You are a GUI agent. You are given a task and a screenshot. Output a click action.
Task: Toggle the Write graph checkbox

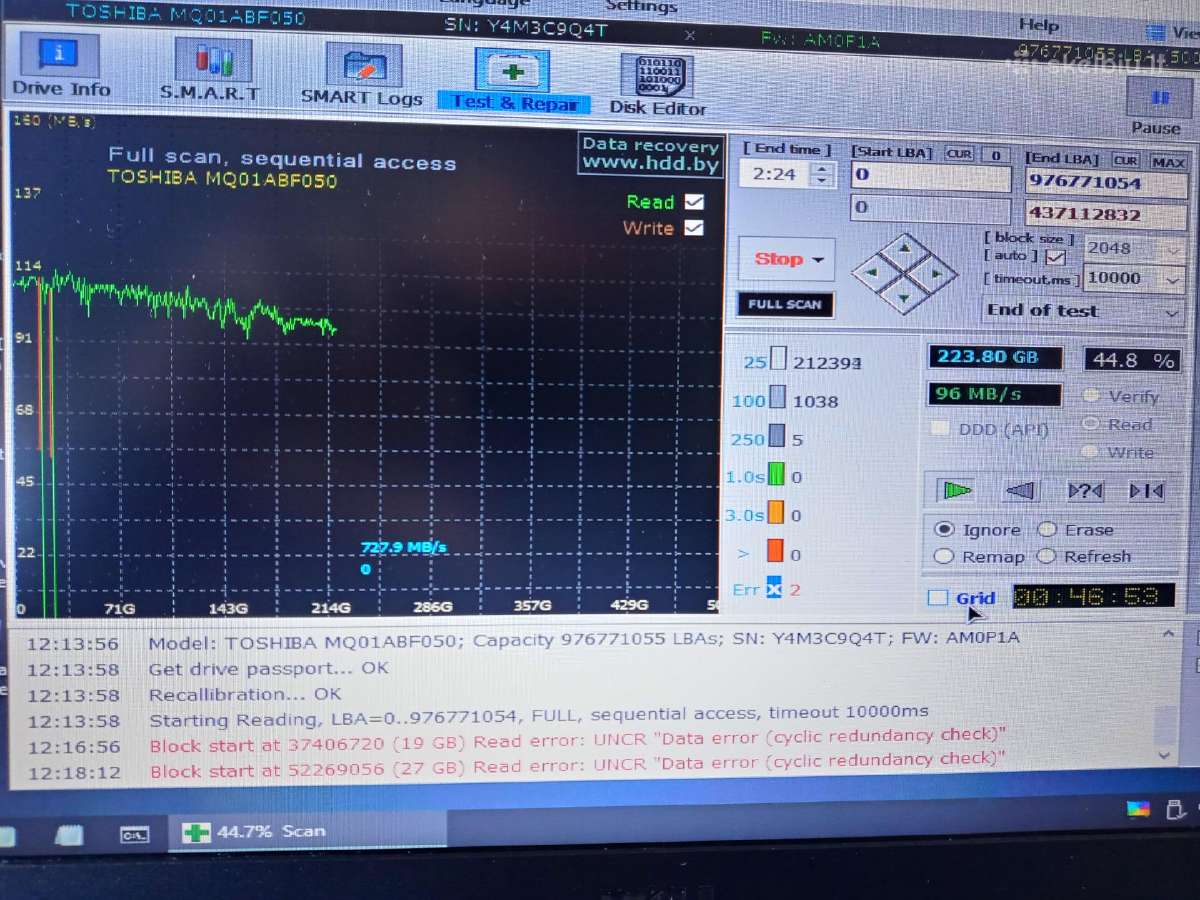(694, 228)
